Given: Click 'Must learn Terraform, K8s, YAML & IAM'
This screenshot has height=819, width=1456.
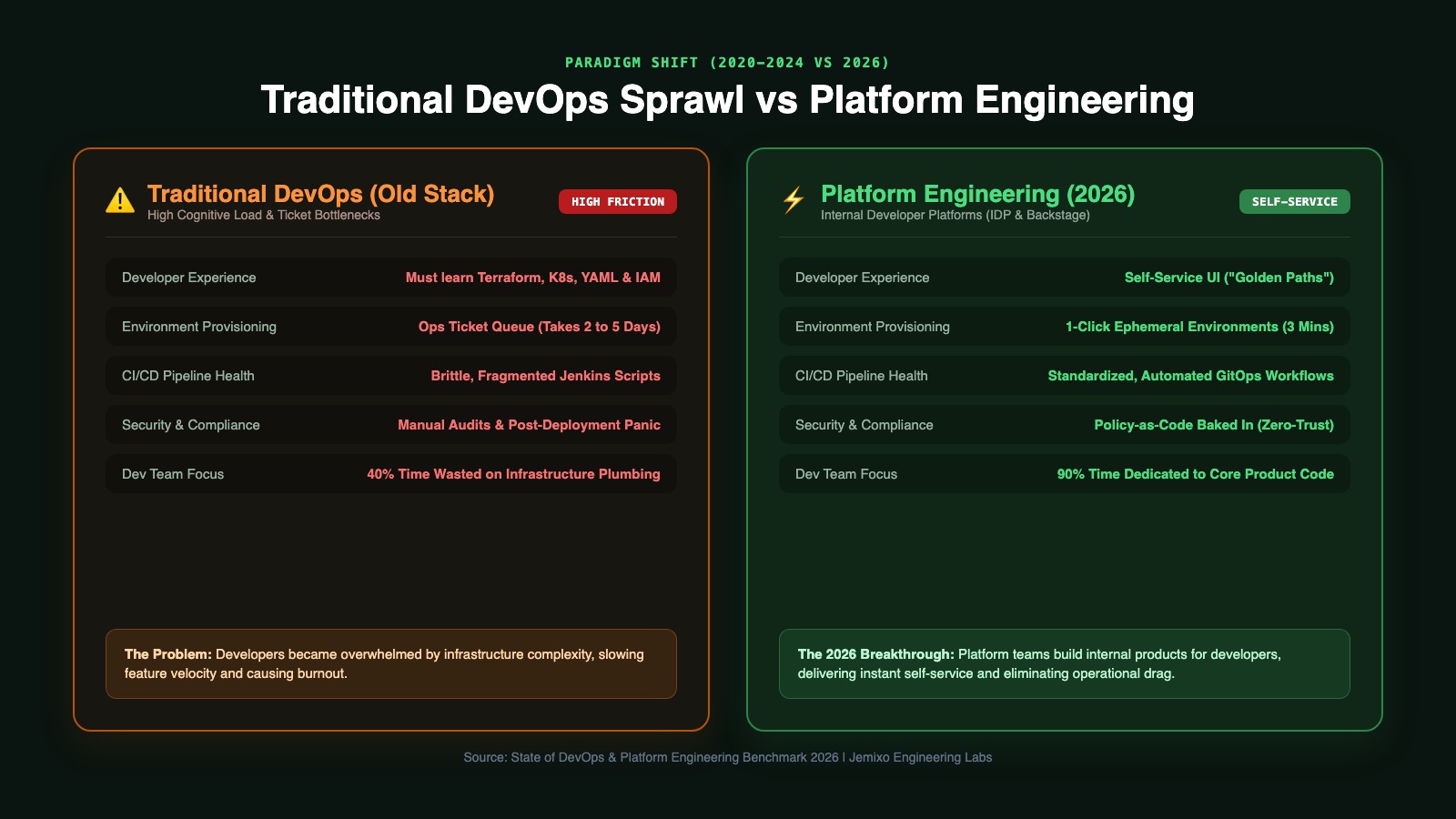Looking at the screenshot, I should point(533,278).
